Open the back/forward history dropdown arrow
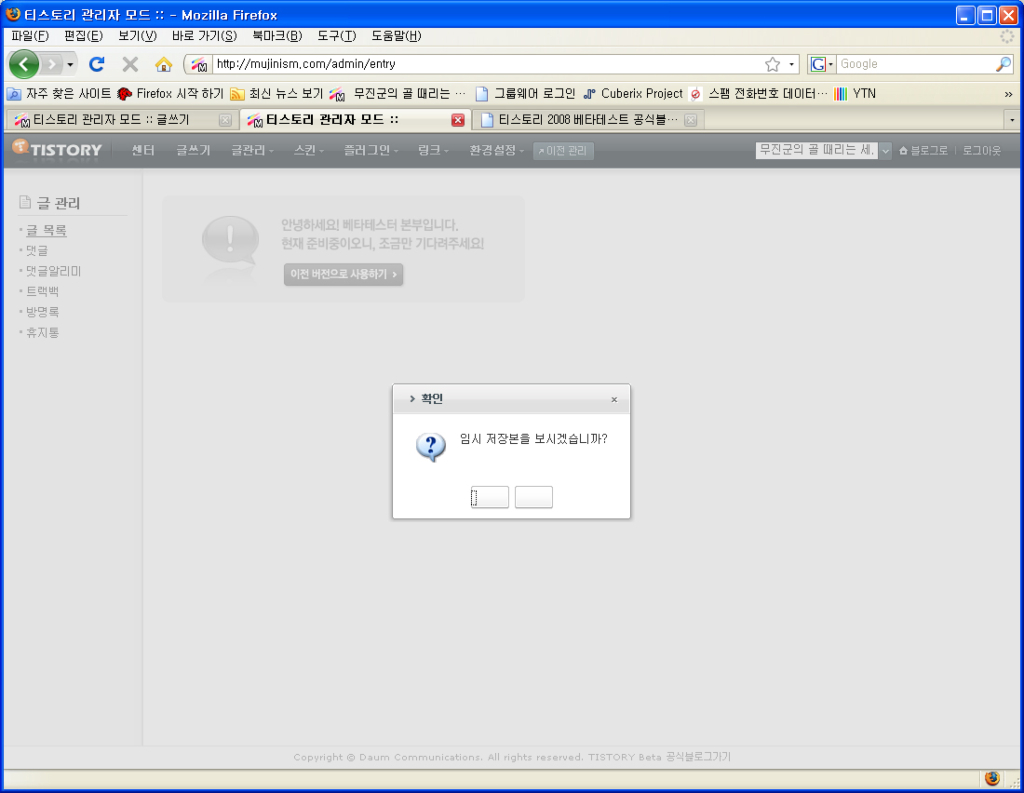The image size is (1024, 793). [70, 64]
